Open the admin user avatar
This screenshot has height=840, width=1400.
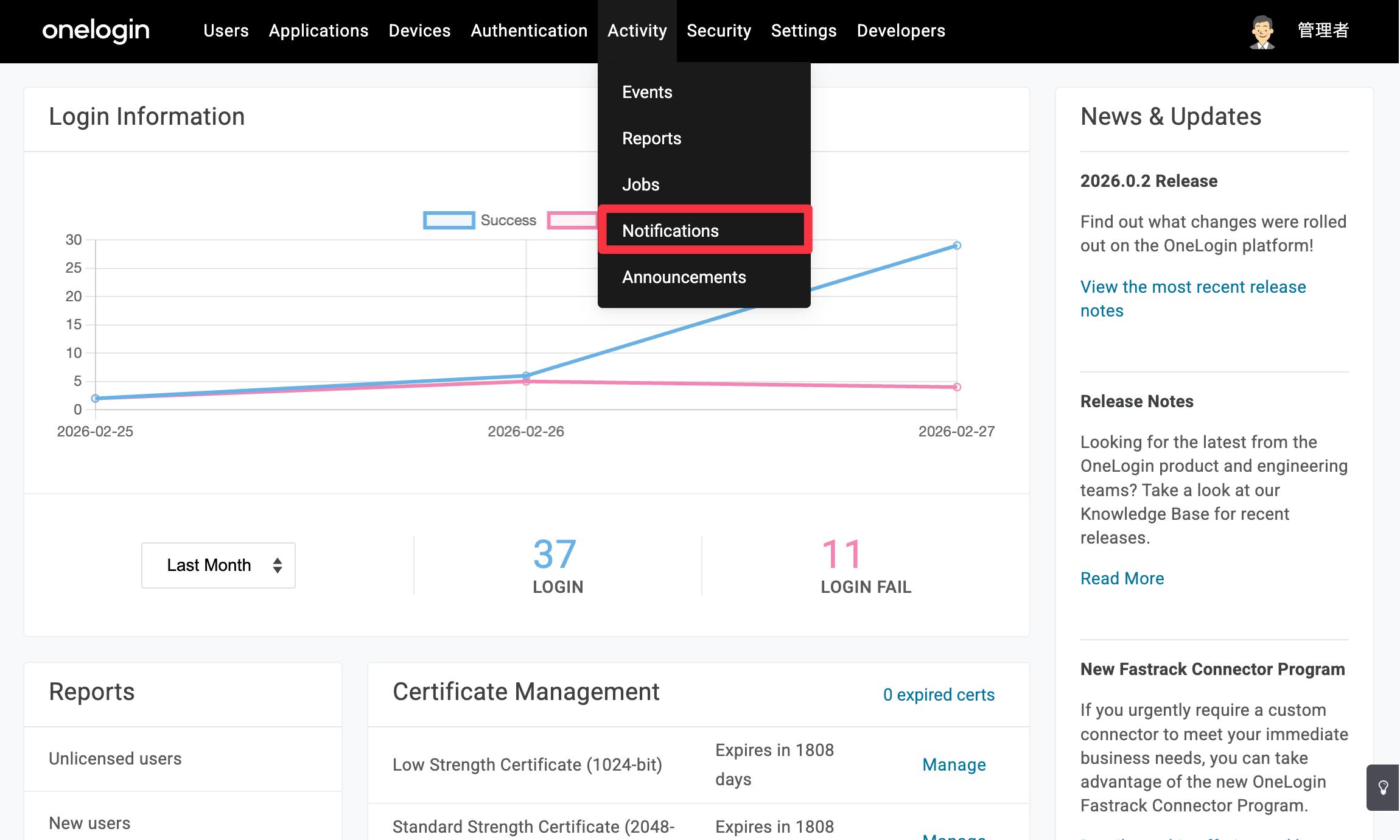1262,31
